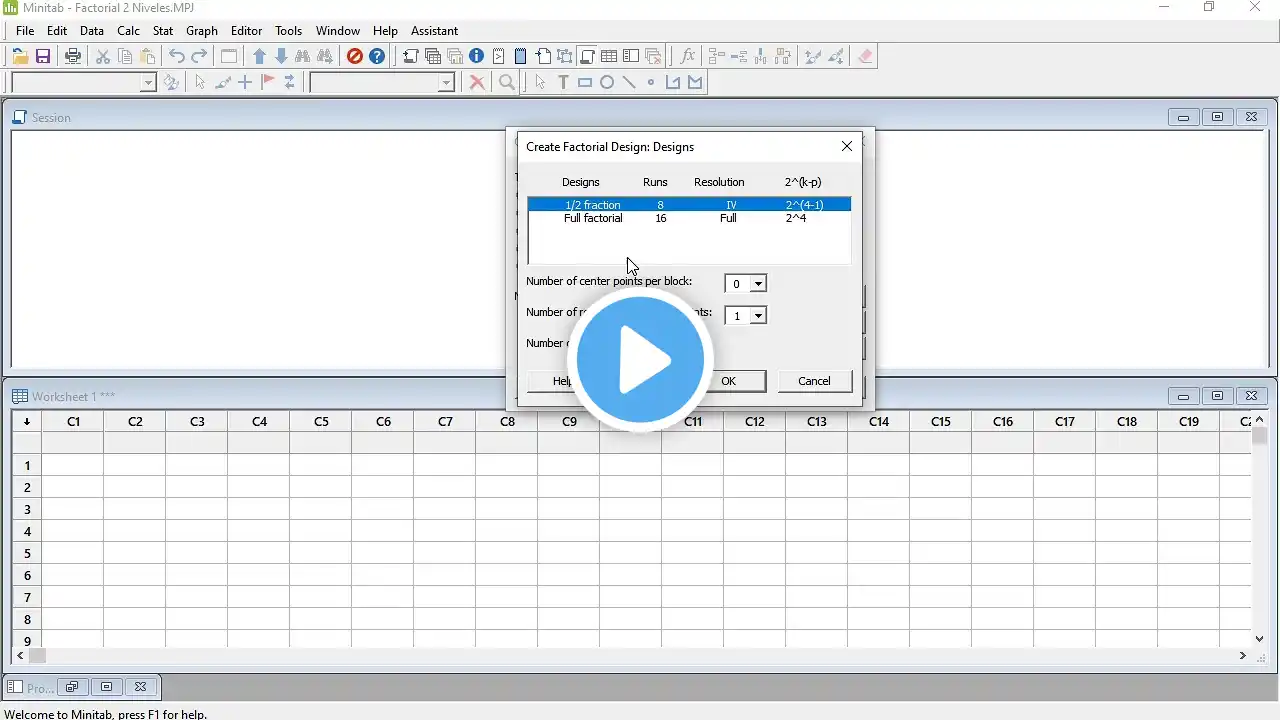Screen dimensions: 1280x720
Task: Open the Graph menu
Action: (x=202, y=31)
